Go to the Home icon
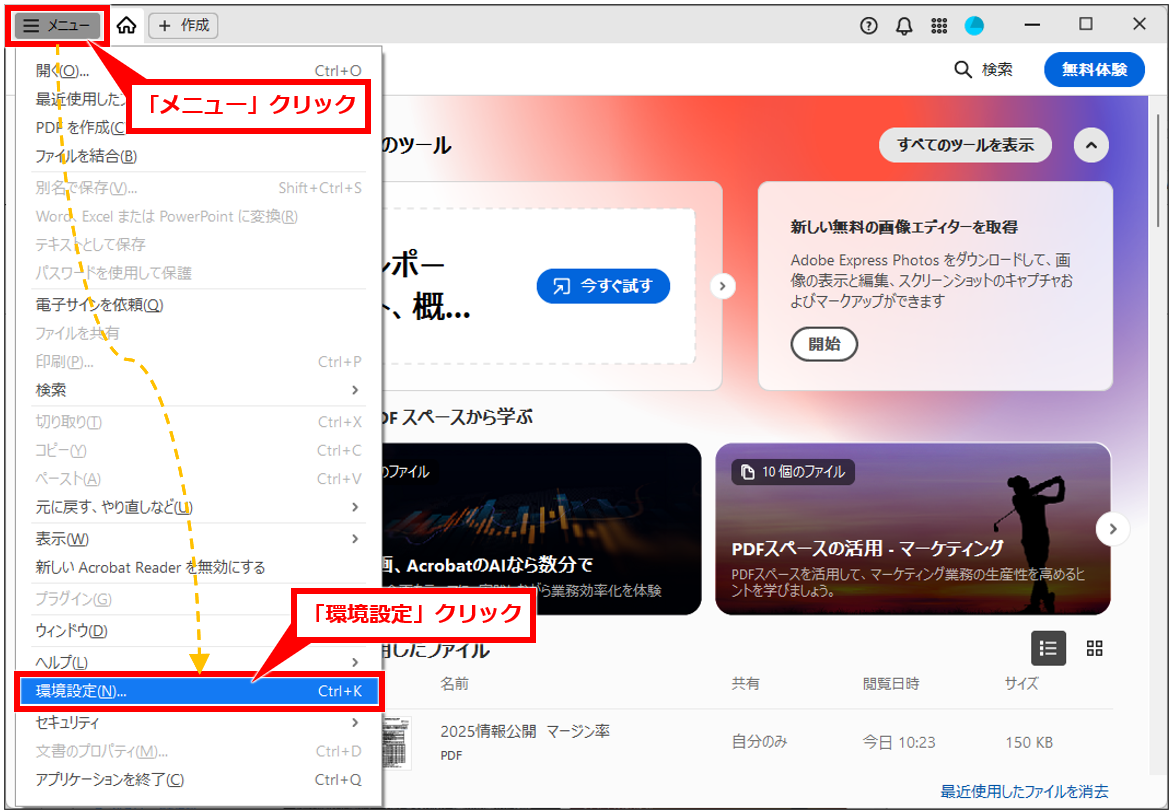Screen dimensions: 1169x810 (127, 25)
